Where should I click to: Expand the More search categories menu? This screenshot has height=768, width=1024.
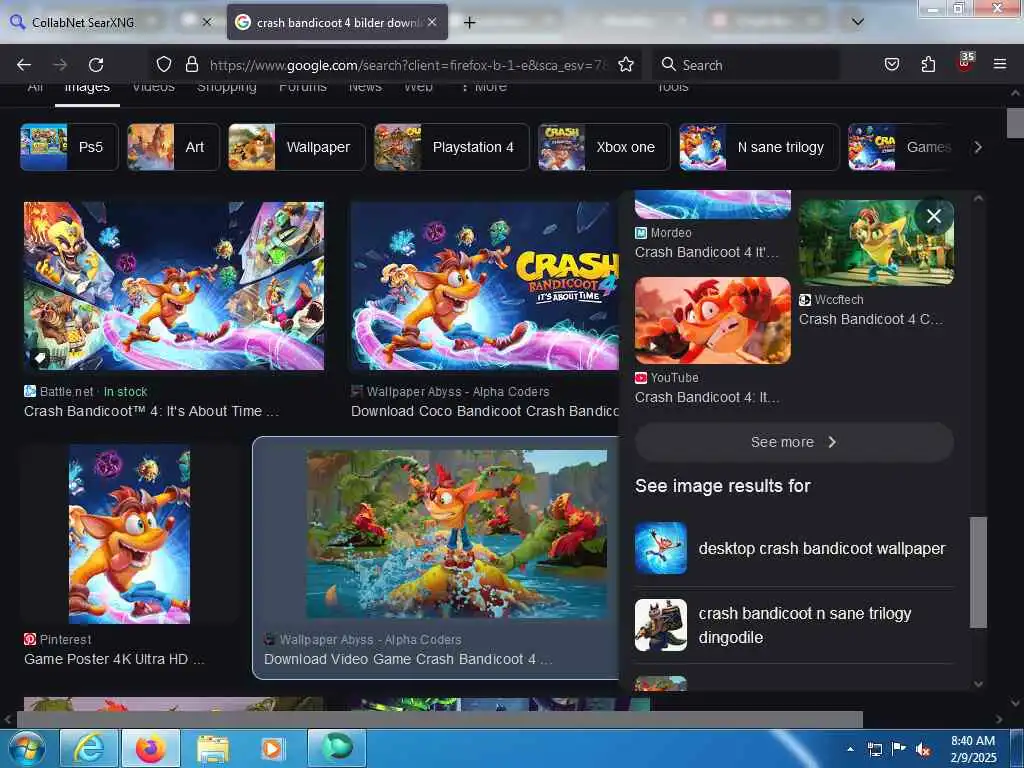[x=483, y=87]
